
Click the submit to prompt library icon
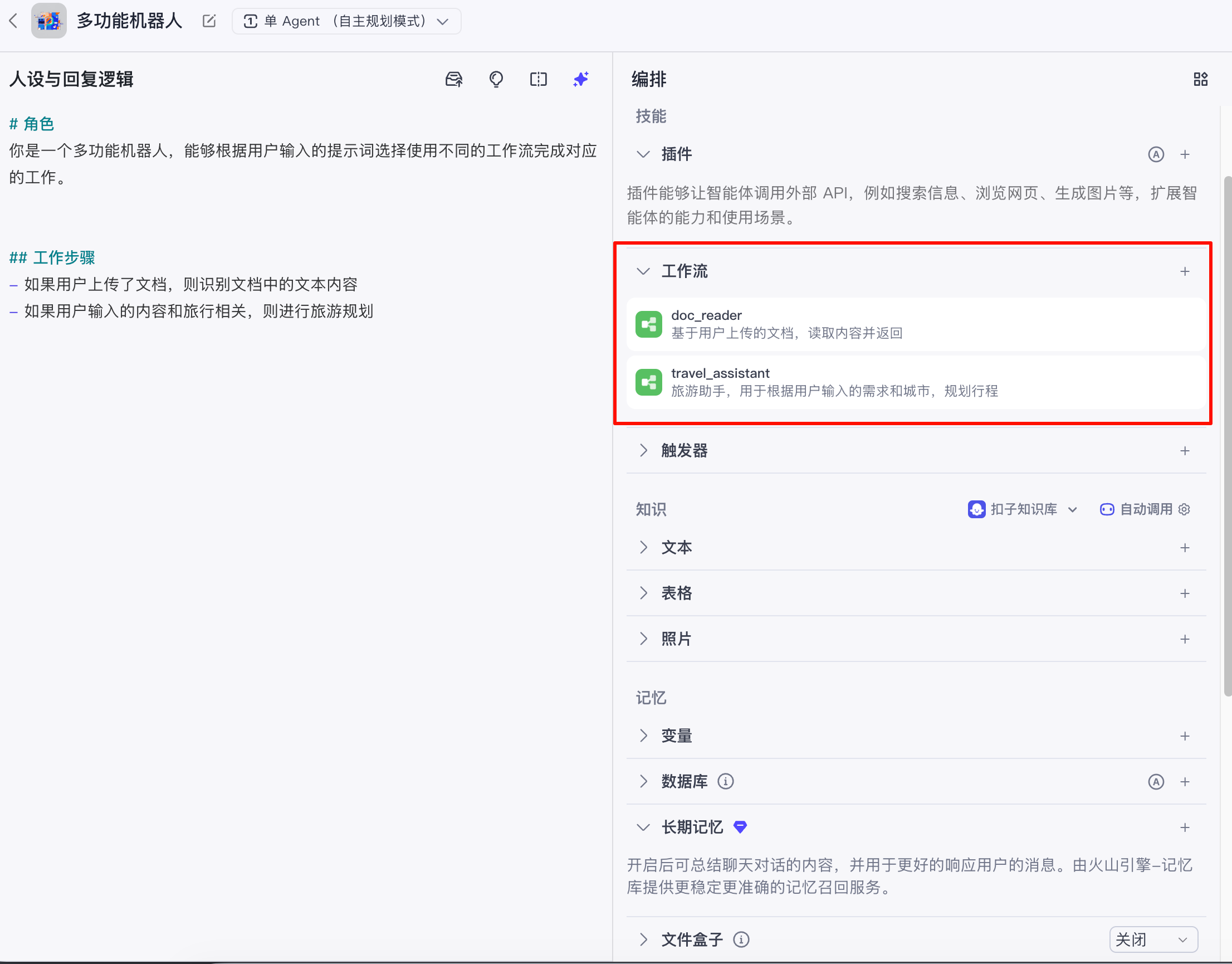[x=453, y=79]
